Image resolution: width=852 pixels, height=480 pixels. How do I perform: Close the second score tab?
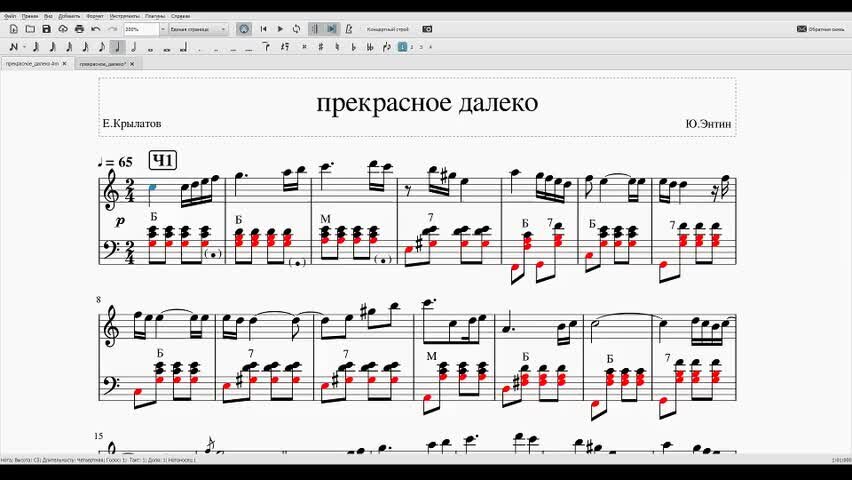tap(132, 64)
